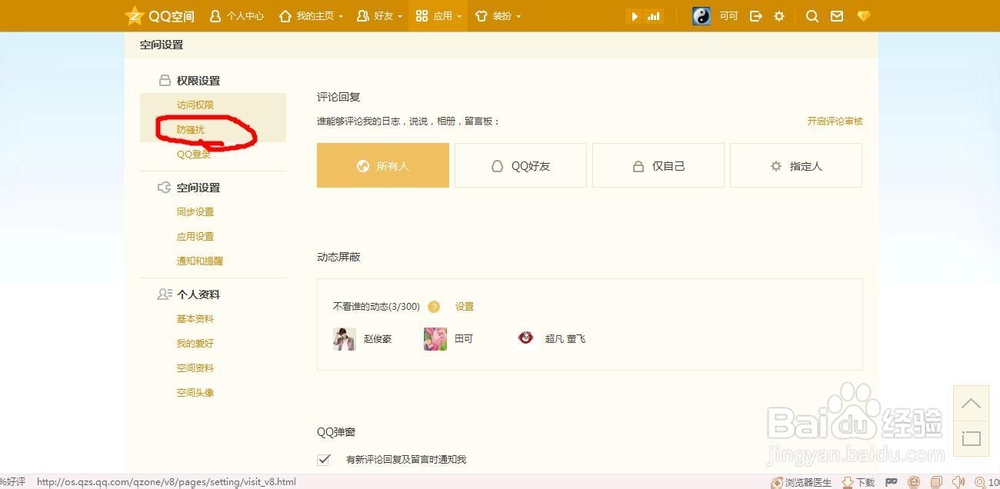Click 超凡 蕾飞's avatar icon
This screenshot has height=489, width=1000.
(x=526, y=339)
